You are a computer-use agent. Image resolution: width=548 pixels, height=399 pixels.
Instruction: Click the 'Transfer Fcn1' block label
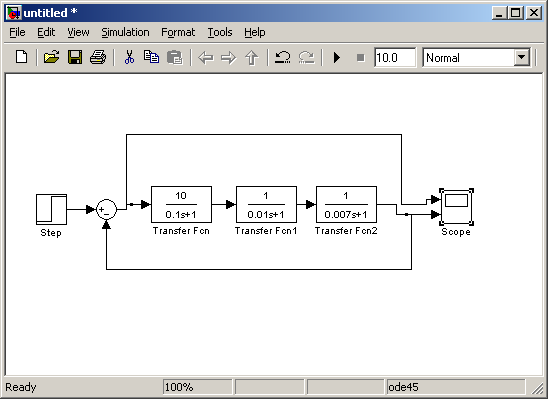(x=266, y=231)
